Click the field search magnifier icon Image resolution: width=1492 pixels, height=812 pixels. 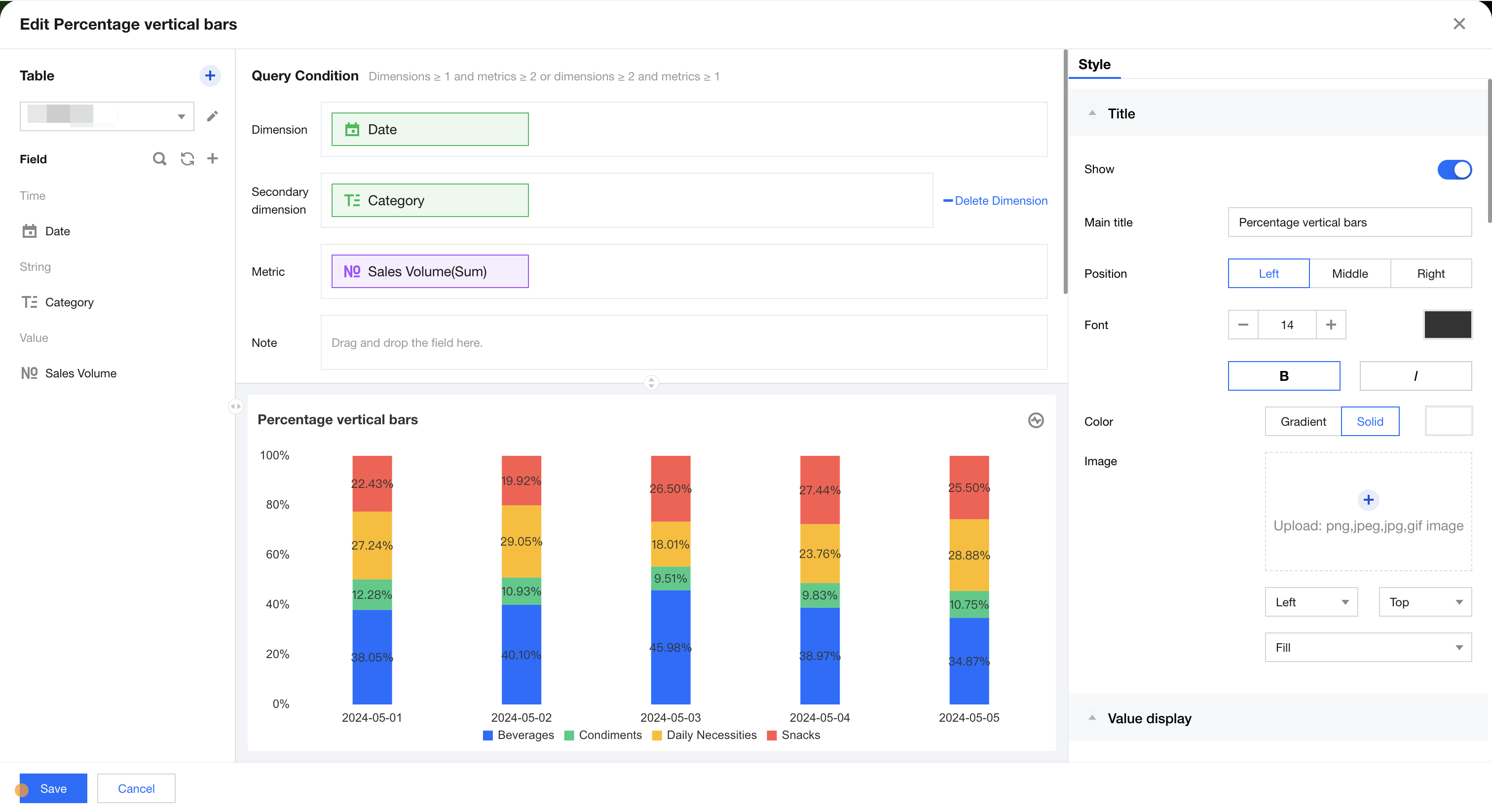point(159,159)
